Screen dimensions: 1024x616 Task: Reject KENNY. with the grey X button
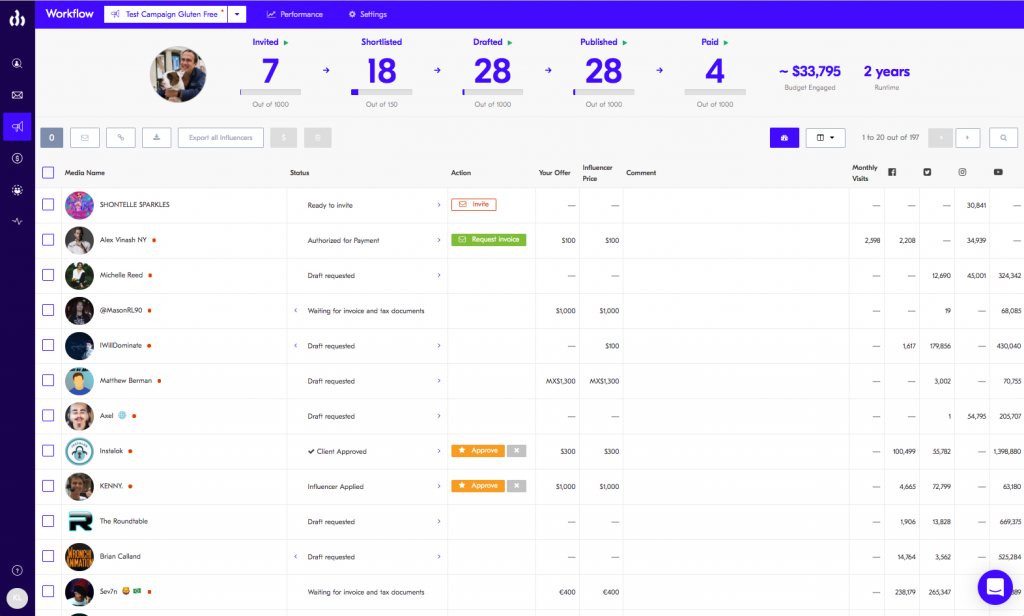click(x=517, y=486)
